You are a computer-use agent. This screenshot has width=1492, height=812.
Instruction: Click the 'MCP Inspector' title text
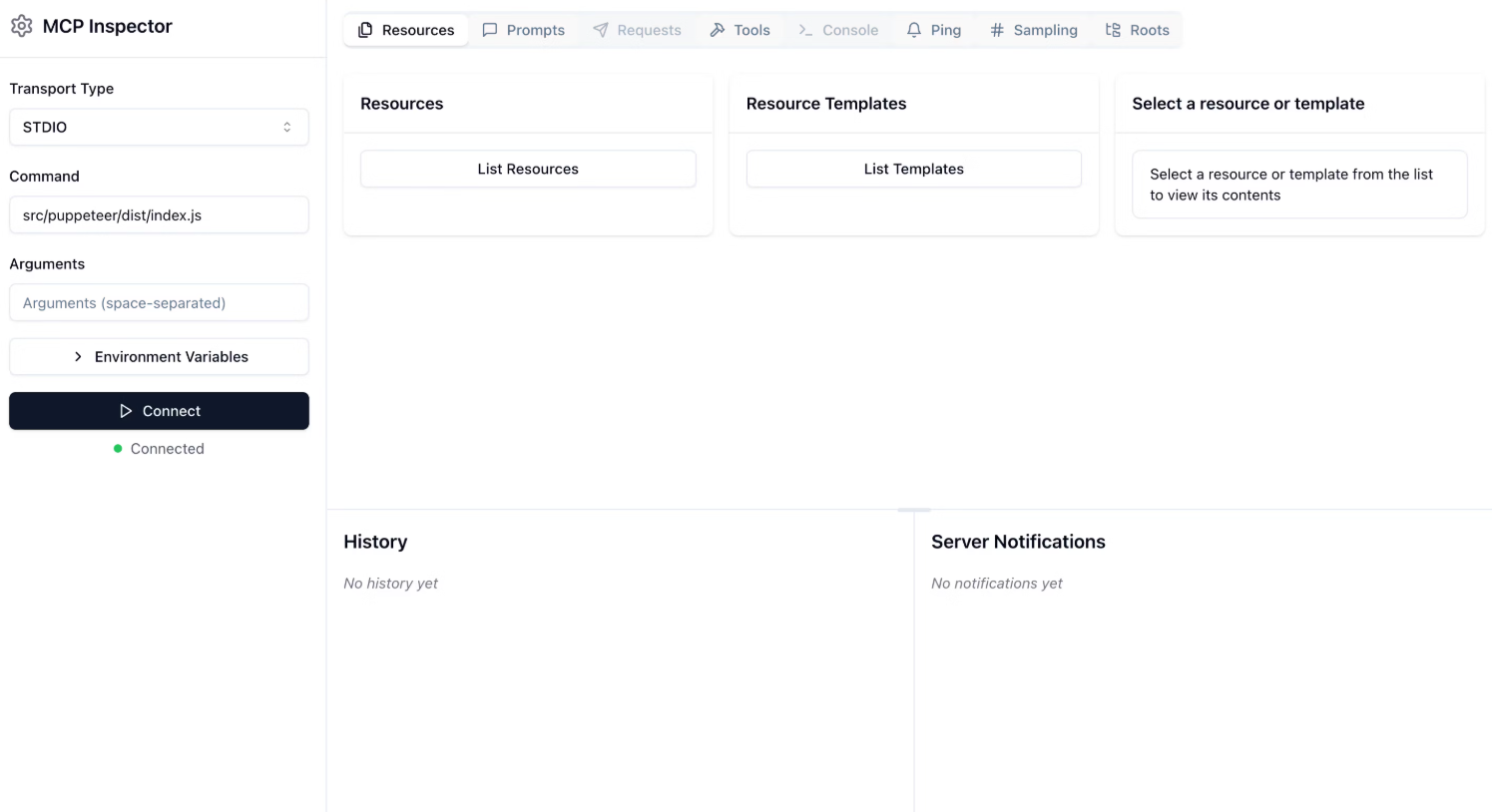click(108, 26)
